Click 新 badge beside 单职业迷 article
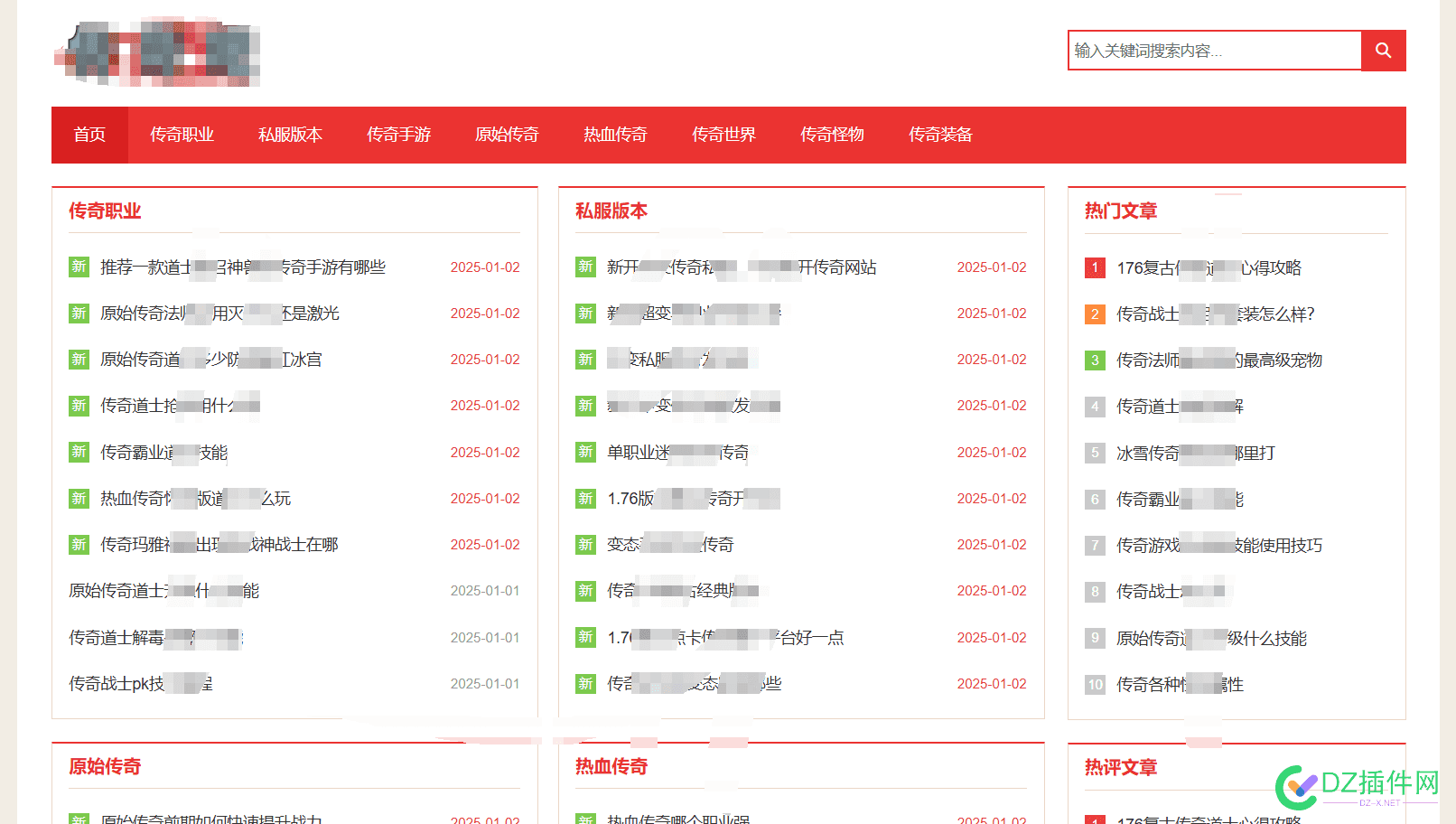The image size is (1456, 824). (585, 453)
